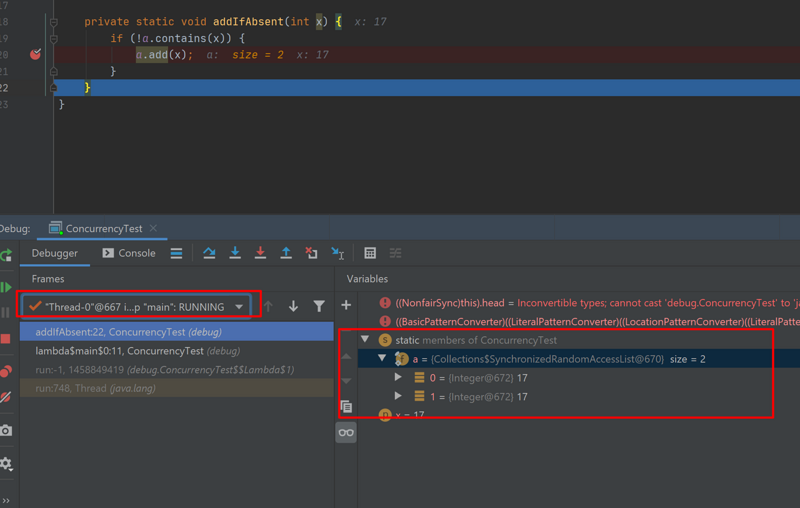Switch to the Console tab
This screenshot has width=800, height=508.
tap(128, 254)
